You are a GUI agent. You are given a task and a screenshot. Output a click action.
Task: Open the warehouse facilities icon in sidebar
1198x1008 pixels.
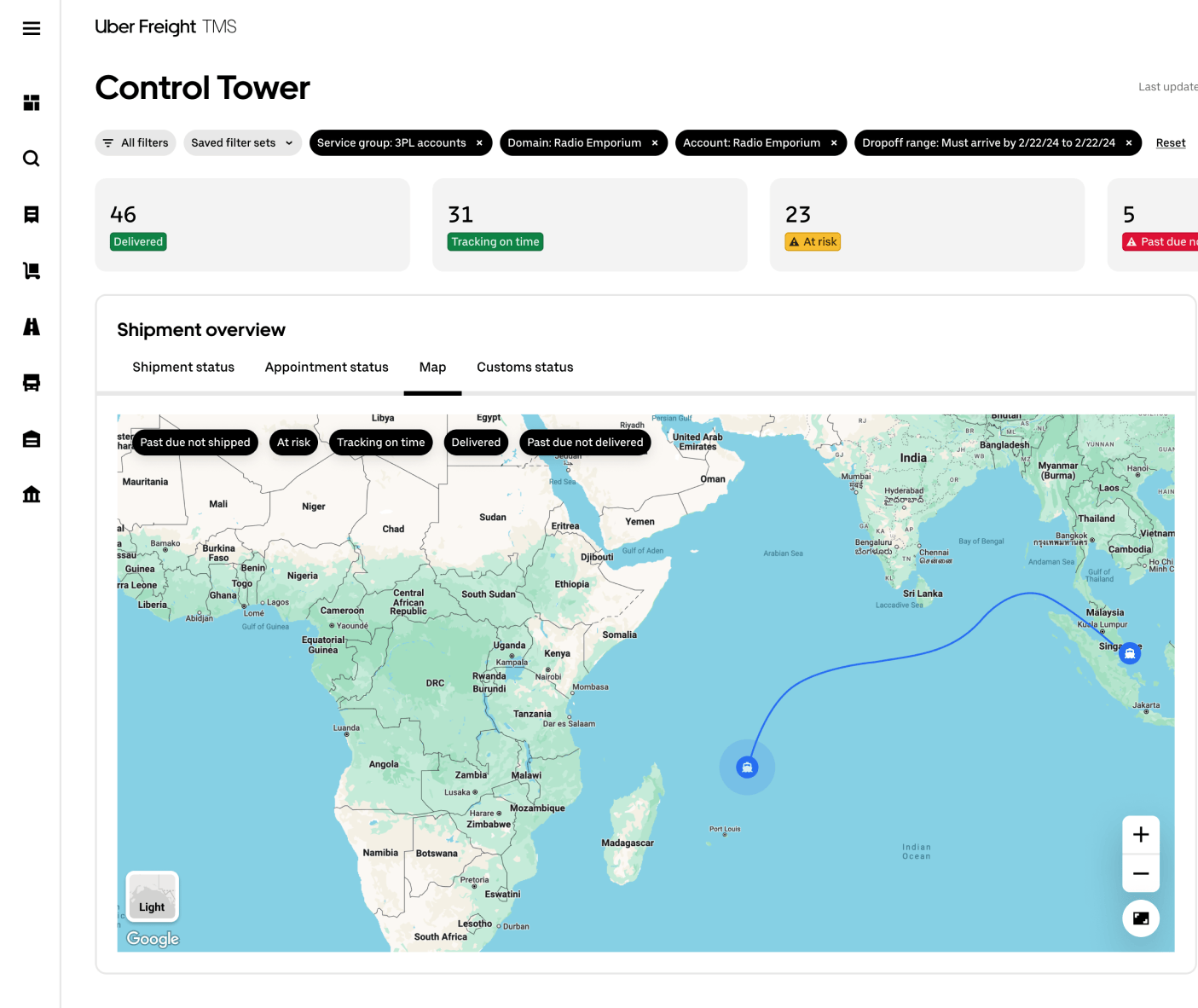32,439
